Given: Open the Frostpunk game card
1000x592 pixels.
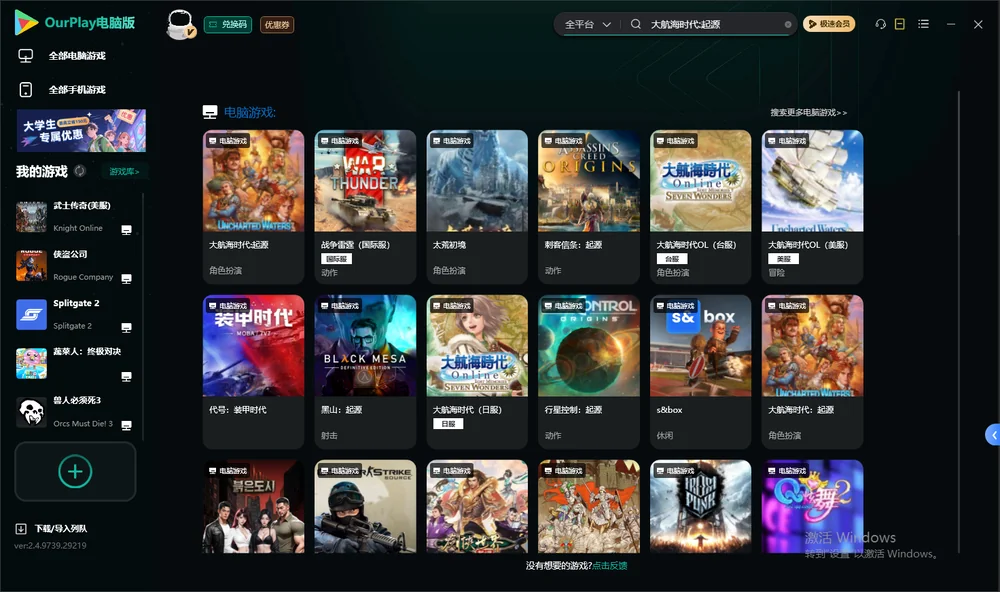Looking at the screenshot, I should (700, 507).
